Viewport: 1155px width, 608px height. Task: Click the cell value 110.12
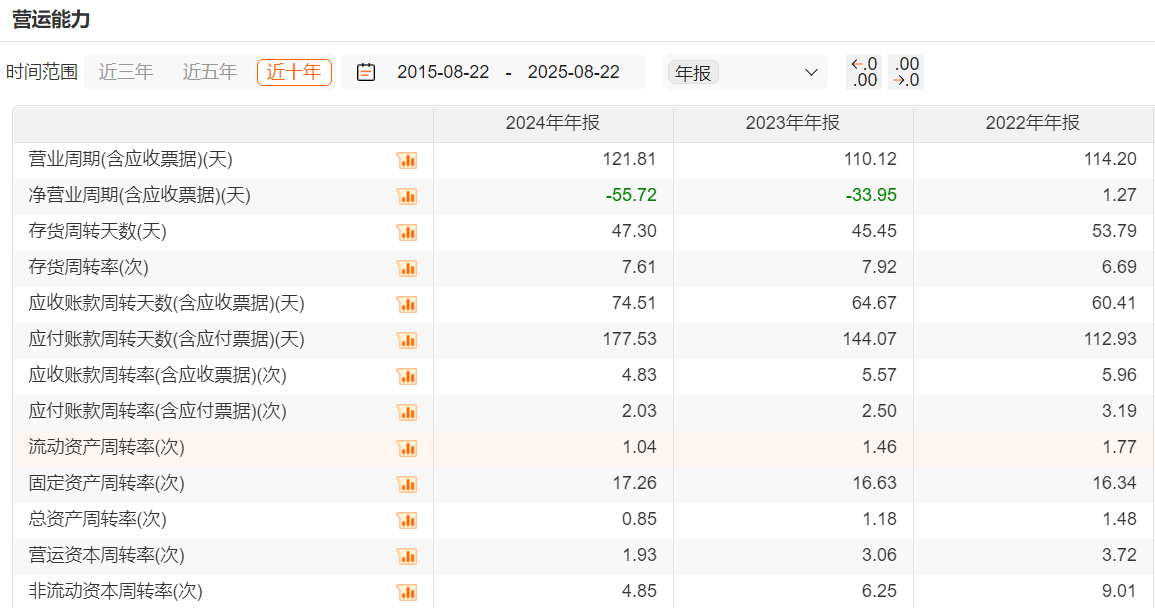tap(870, 159)
